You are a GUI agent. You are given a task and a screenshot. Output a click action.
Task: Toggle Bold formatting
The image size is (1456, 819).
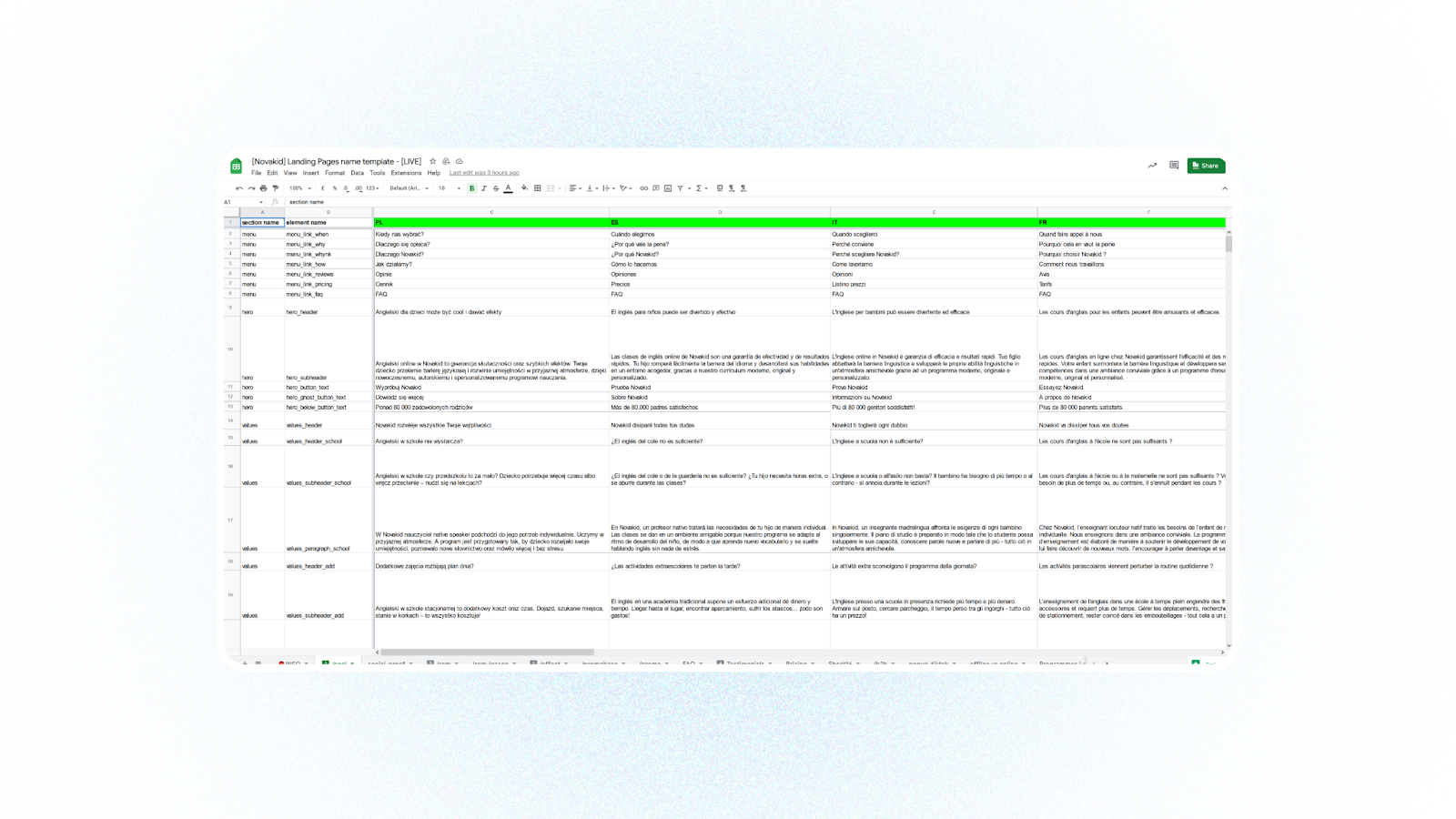[x=471, y=188]
